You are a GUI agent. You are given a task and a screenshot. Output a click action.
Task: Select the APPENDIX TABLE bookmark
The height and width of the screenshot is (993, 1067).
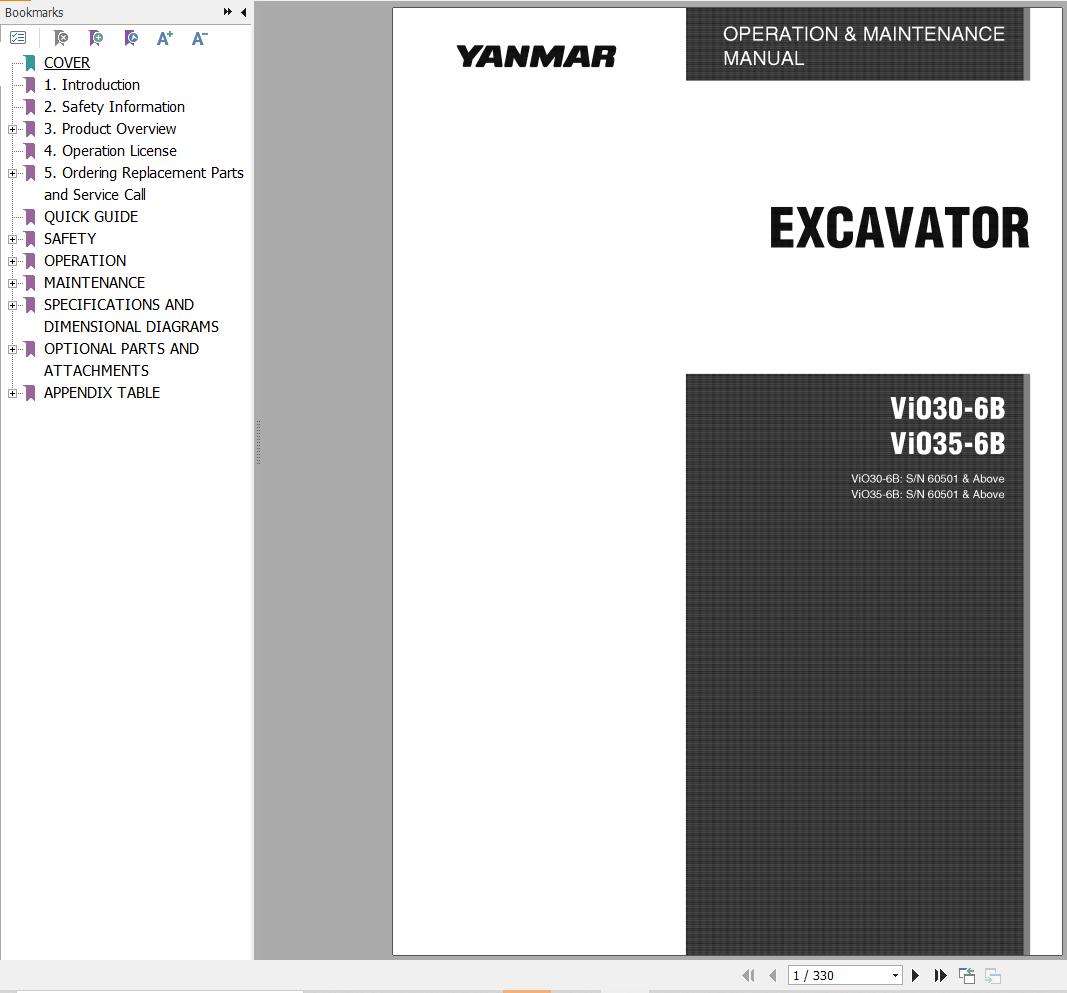coord(101,393)
